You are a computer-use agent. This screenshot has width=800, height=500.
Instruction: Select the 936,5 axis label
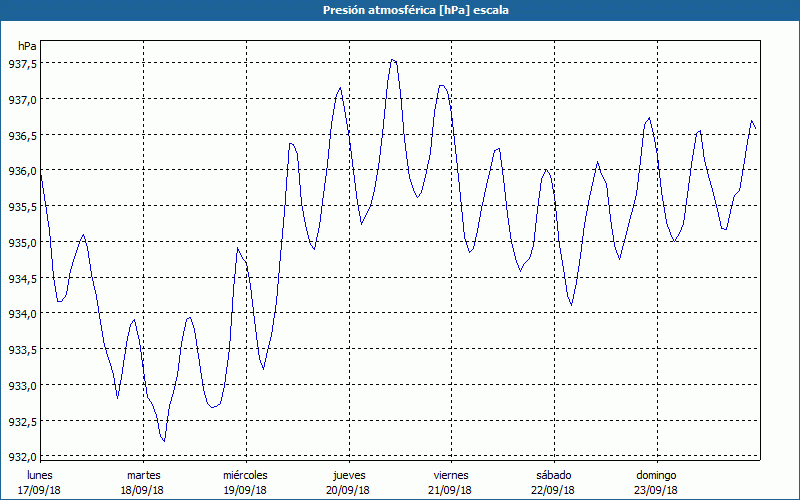click(22, 135)
